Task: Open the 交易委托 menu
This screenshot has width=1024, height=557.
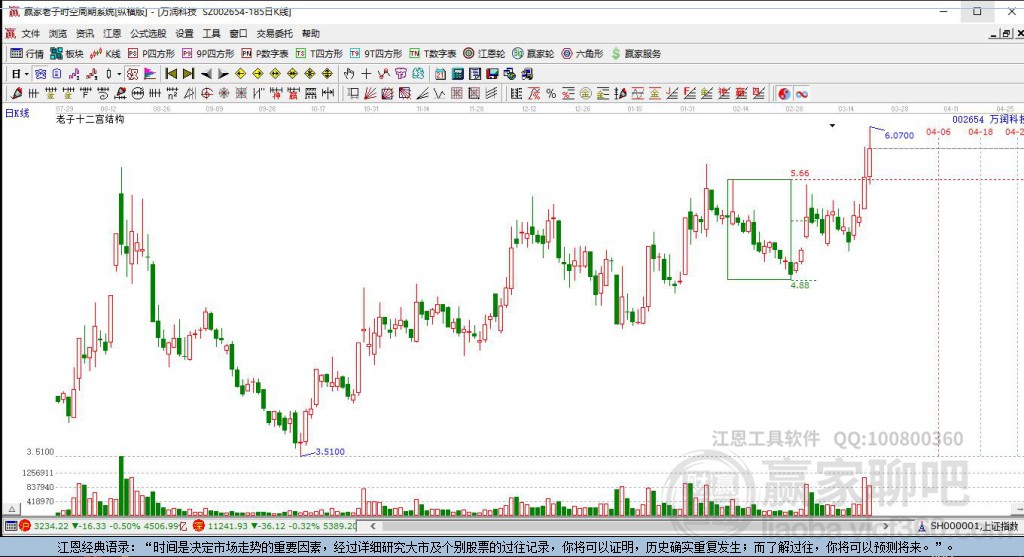Action: (x=274, y=33)
